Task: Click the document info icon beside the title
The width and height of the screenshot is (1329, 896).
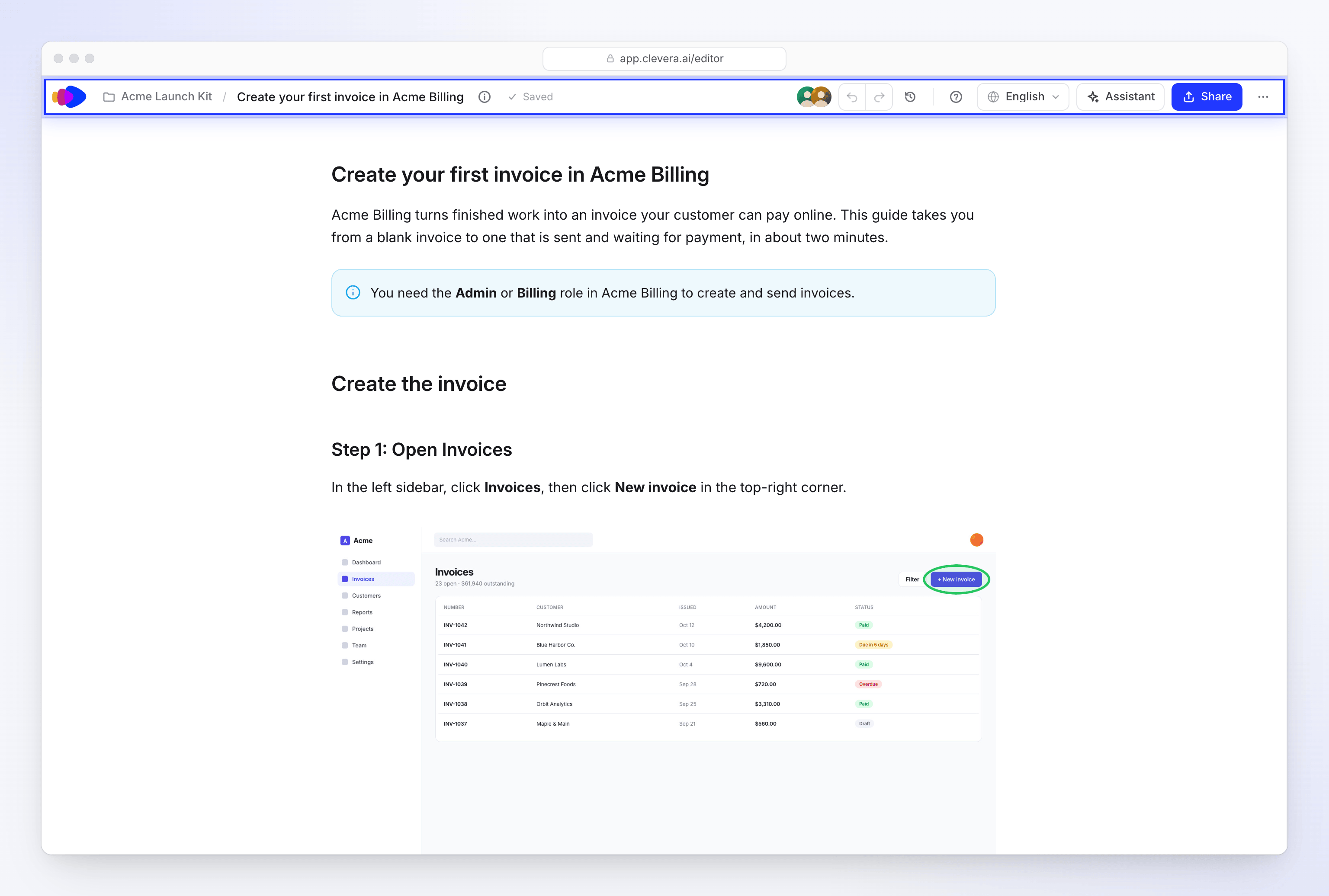Action: (x=484, y=96)
